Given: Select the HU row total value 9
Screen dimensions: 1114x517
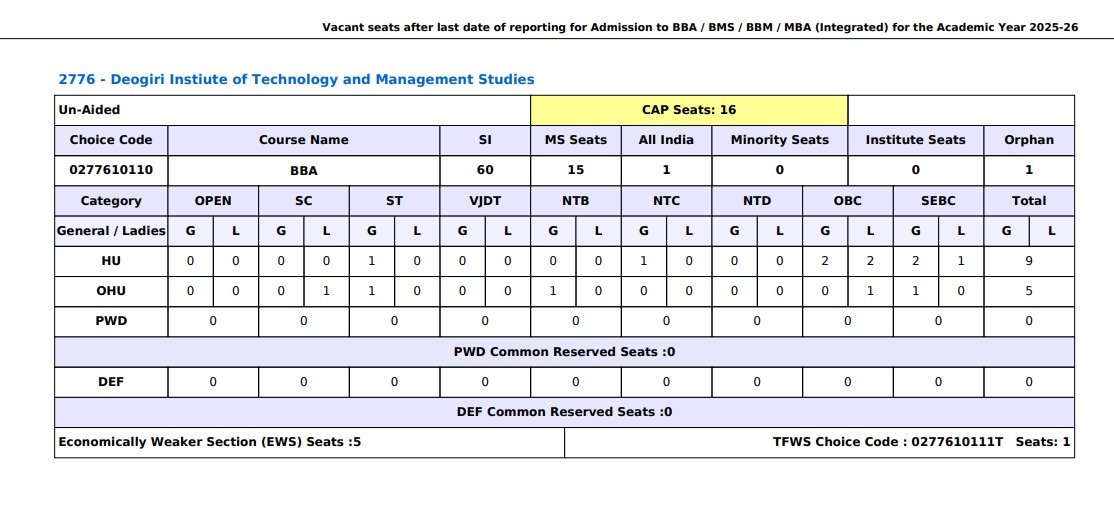Looking at the screenshot, I should (1029, 261).
